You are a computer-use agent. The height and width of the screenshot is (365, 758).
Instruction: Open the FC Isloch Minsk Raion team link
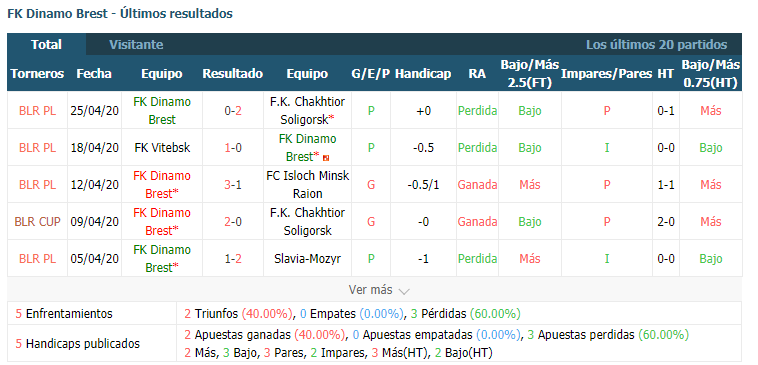pyautogui.click(x=307, y=185)
